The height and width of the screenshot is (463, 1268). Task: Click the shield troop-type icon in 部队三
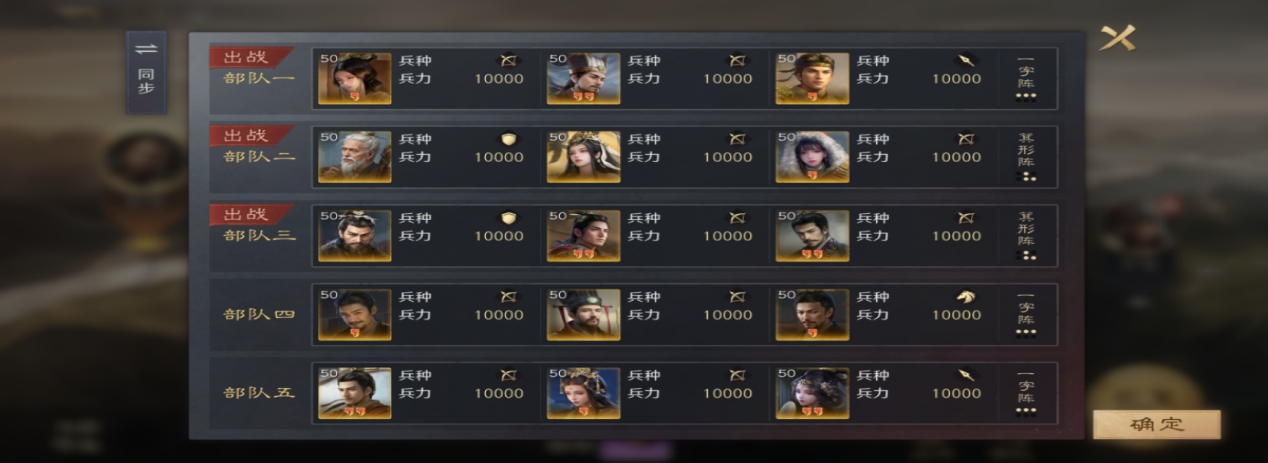click(508, 218)
